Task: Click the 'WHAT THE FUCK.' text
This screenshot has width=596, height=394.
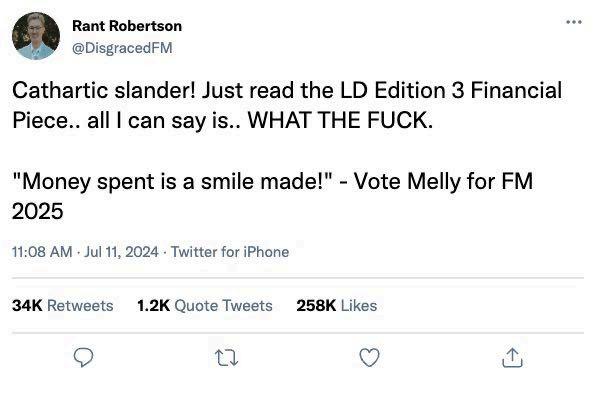Action: tap(340, 120)
